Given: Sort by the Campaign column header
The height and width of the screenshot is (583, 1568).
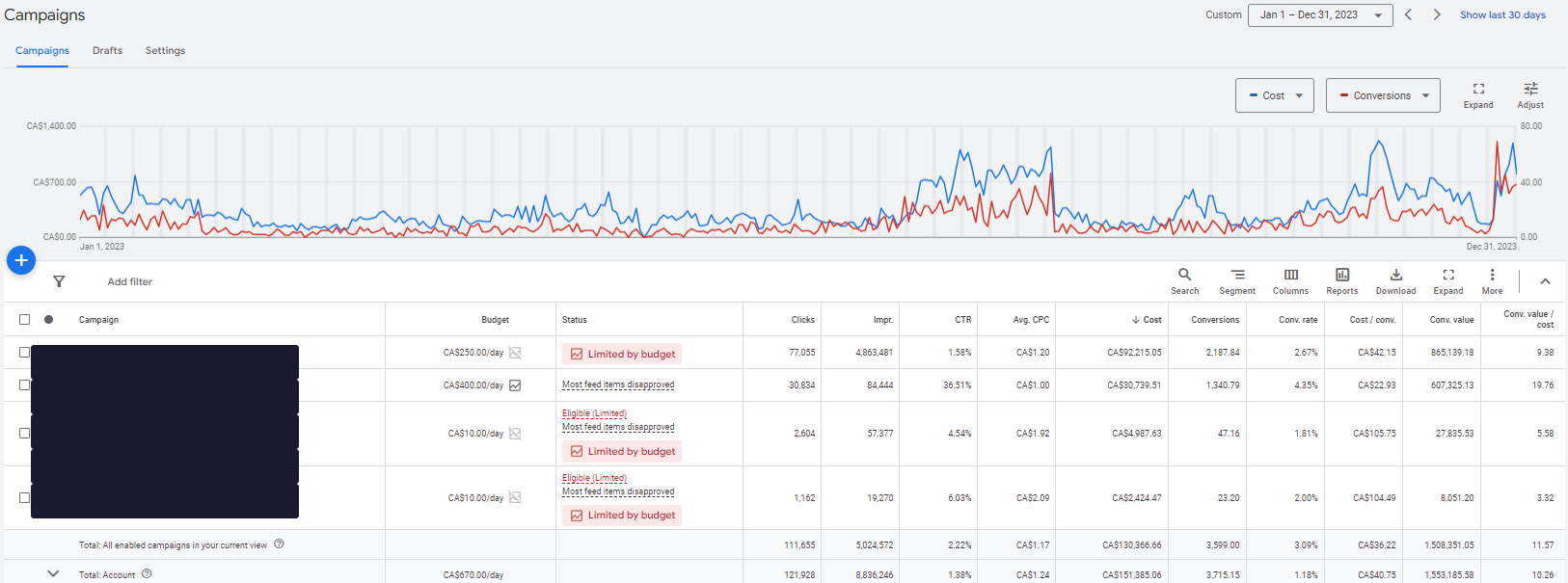Looking at the screenshot, I should (98, 319).
